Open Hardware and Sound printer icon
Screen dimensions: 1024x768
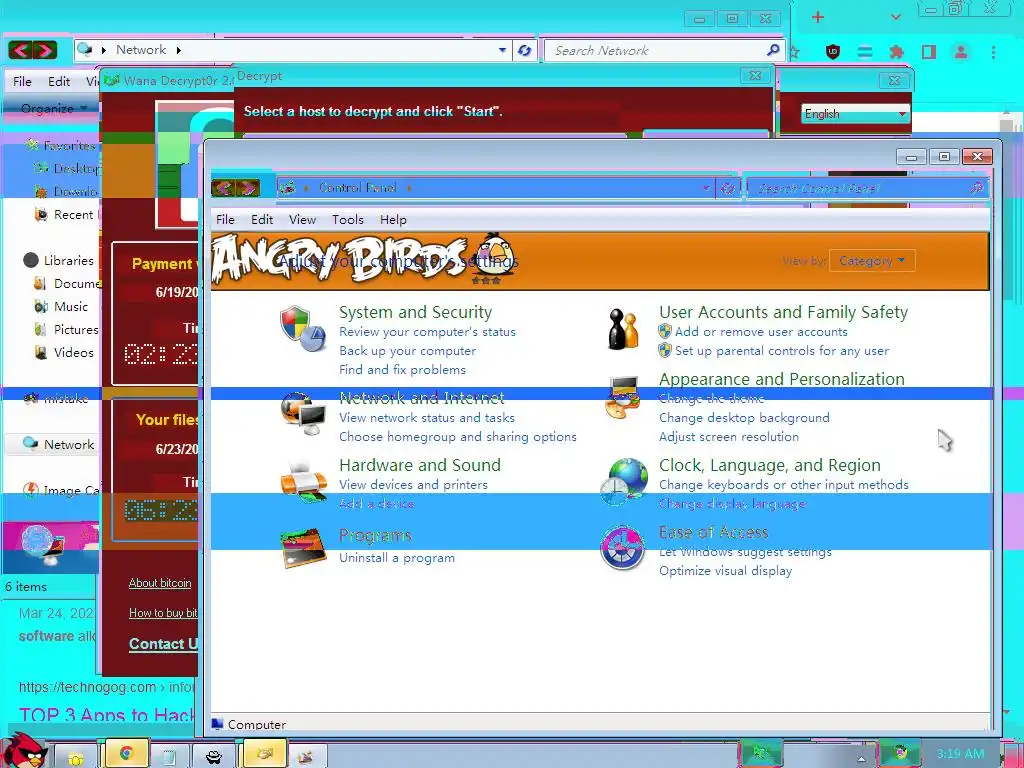click(x=302, y=481)
